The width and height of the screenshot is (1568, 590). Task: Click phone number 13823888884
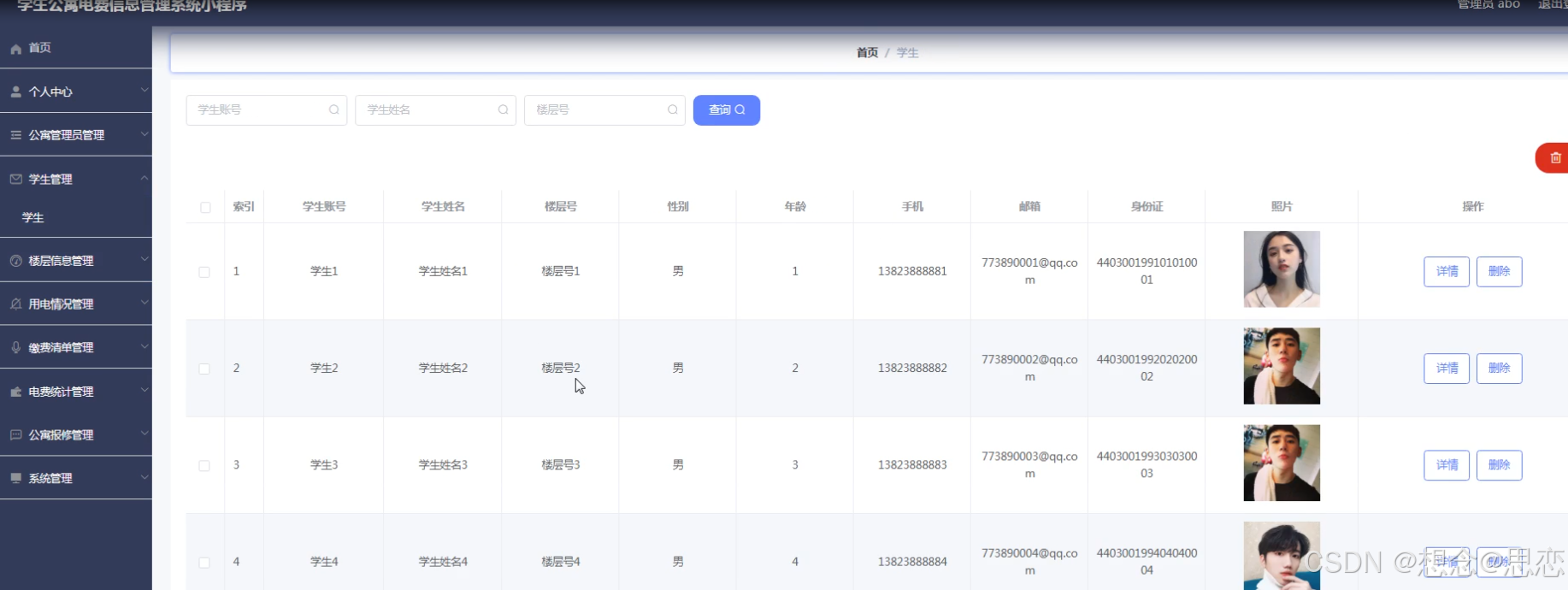[912, 563]
